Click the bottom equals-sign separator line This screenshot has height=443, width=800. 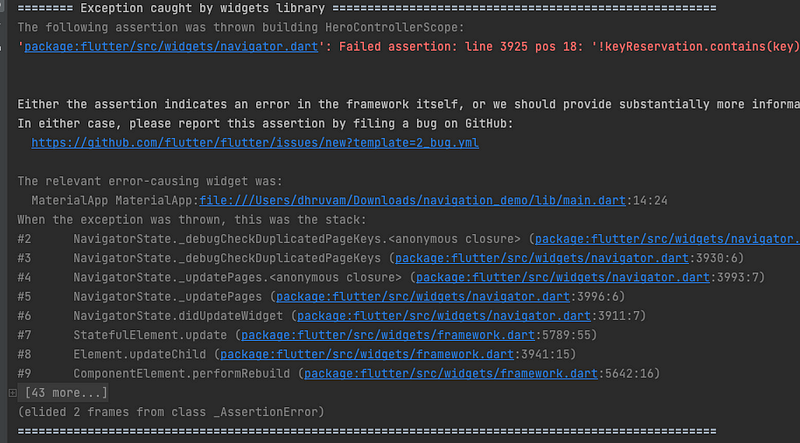(x=367, y=431)
